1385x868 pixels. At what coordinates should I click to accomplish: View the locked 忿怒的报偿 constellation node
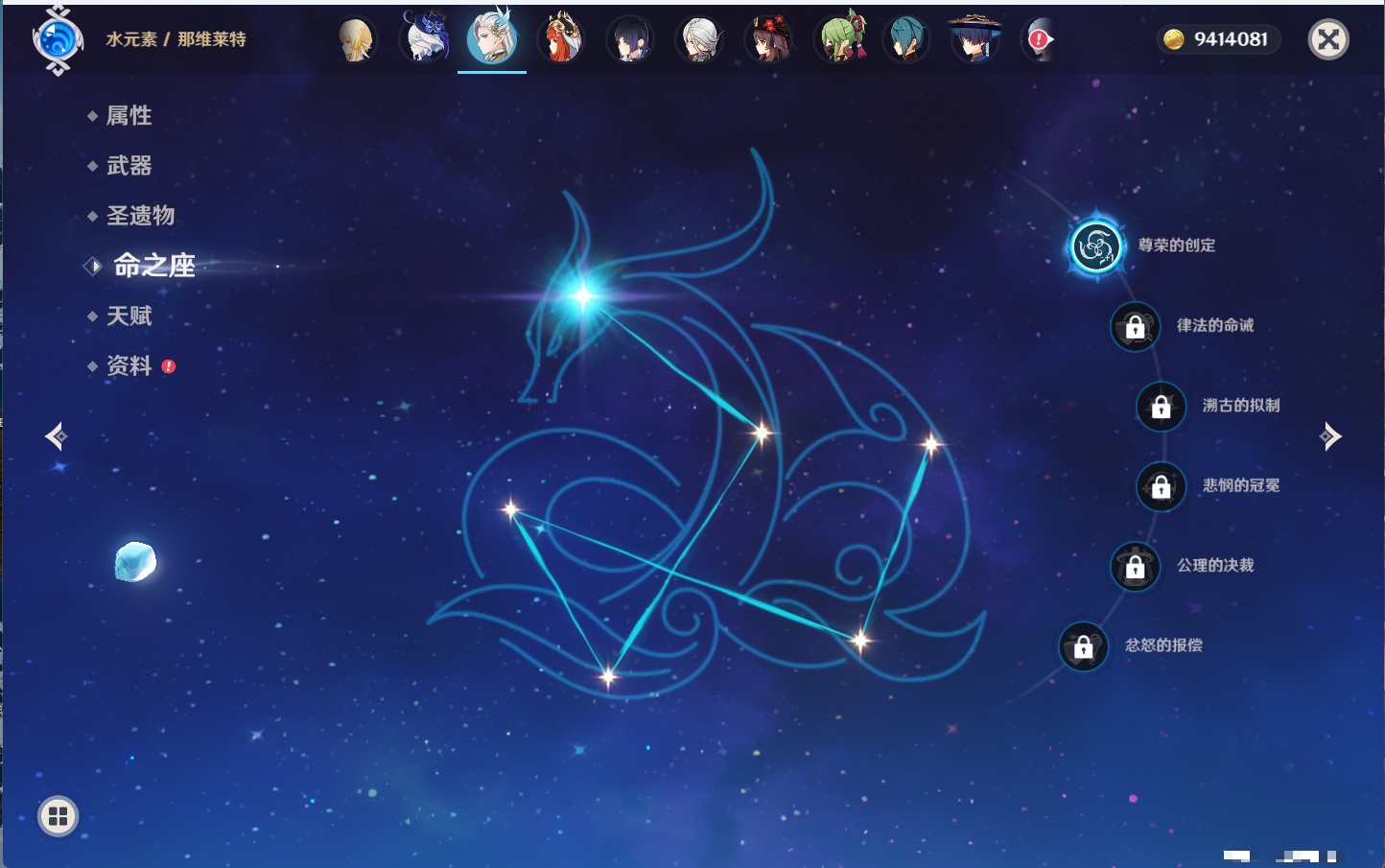tap(1083, 646)
